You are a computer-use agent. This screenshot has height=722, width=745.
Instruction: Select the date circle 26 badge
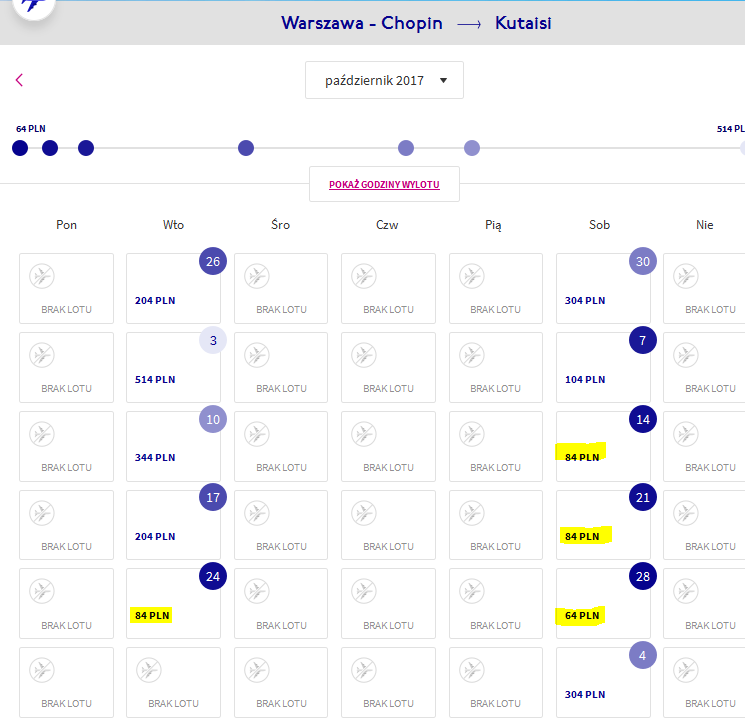(x=213, y=261)
